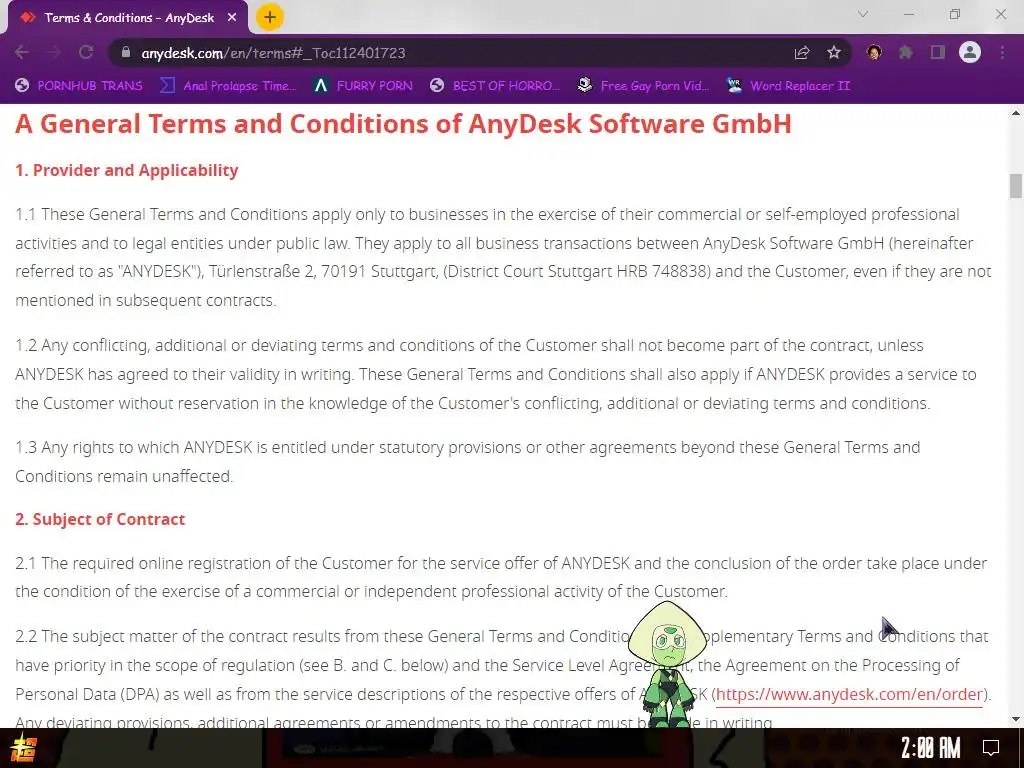Click the browser back arrow
The image size is (1024, 768).
(22, 52)
